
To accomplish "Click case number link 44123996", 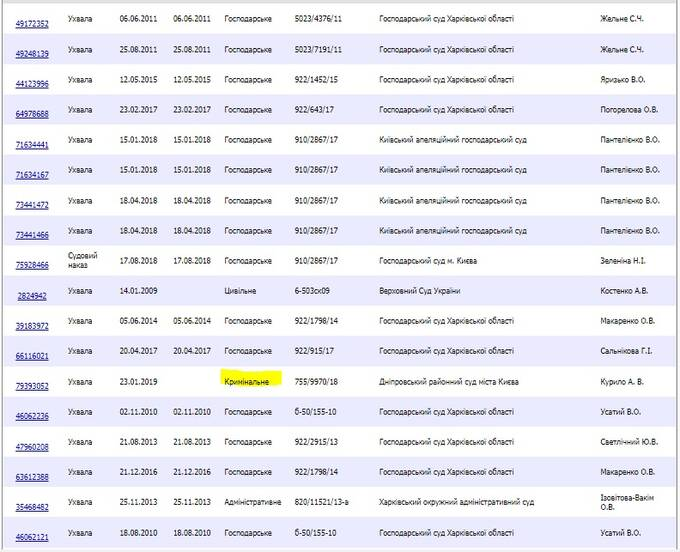I will pyautogui.click(x=33, y=83).
